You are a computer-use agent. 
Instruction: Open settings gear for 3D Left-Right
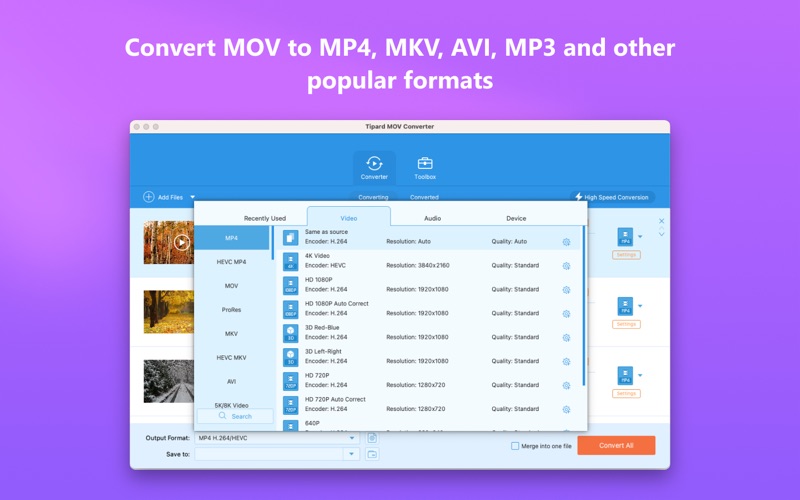566,362
